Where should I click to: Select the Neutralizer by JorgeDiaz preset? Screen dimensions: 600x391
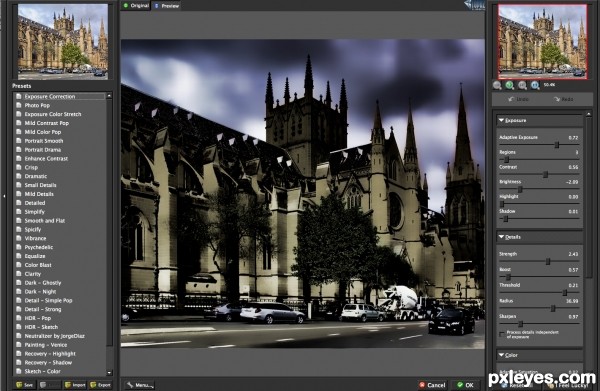coord(54,336)
